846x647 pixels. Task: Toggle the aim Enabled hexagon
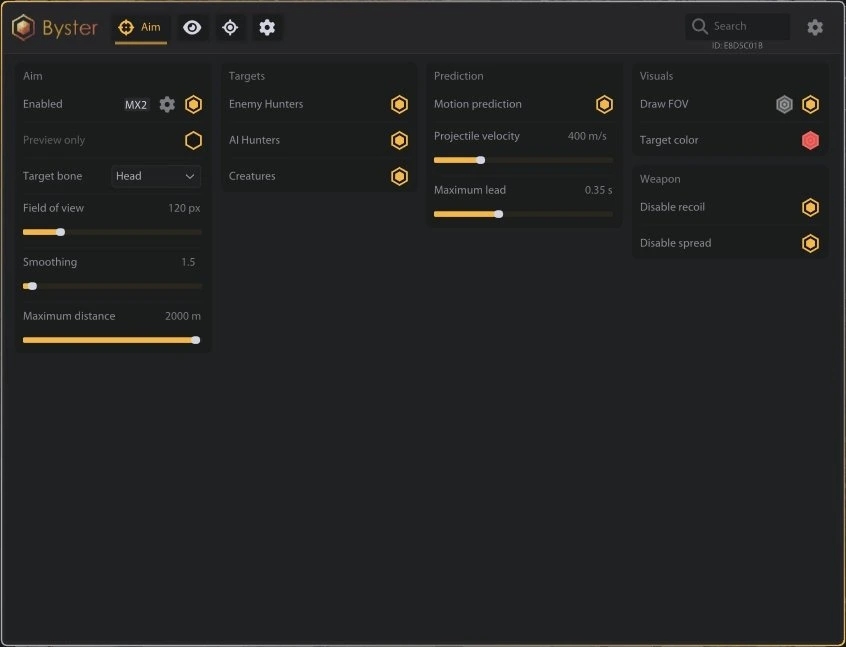[193, 104]
